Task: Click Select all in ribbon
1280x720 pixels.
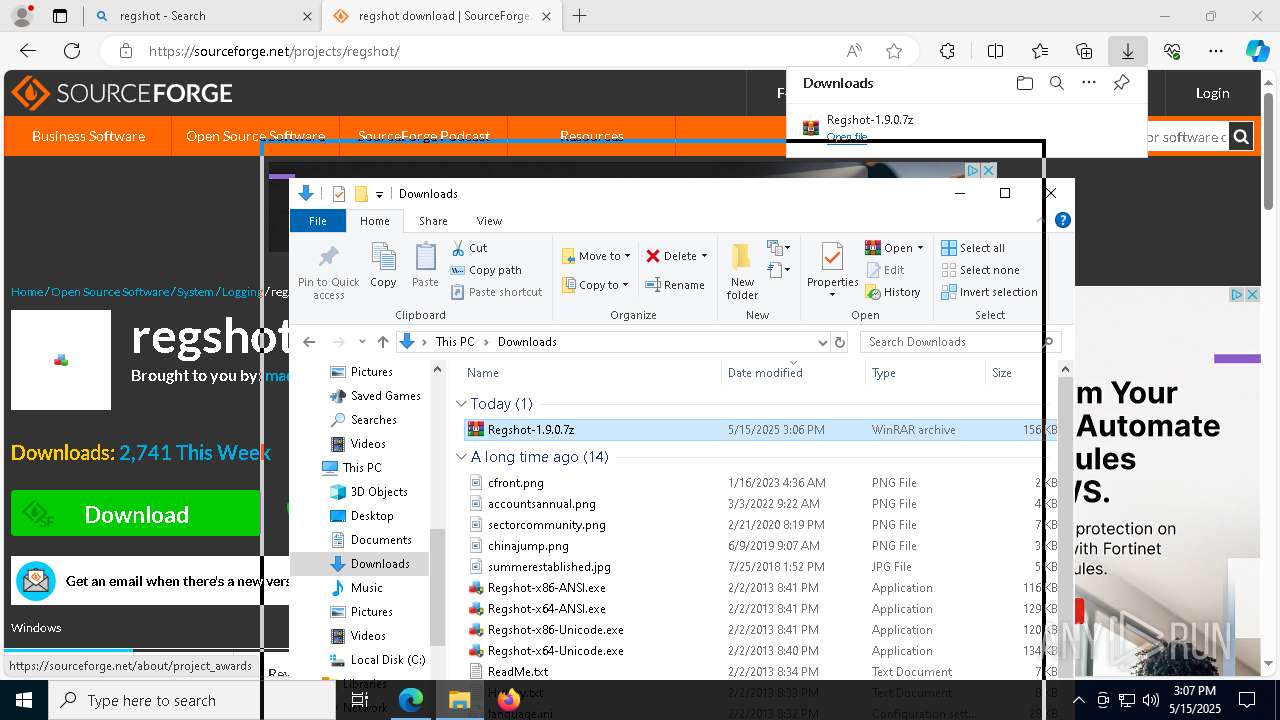Action: pyautogui.click(x=973, y=248)
